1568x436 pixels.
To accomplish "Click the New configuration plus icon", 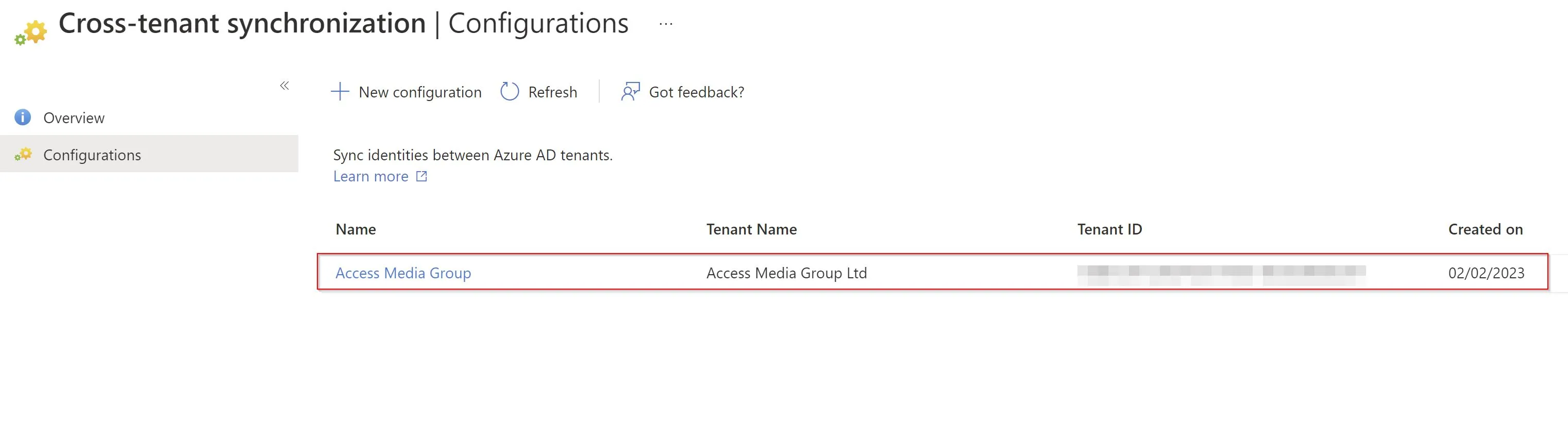I will [x=340, y=92].
